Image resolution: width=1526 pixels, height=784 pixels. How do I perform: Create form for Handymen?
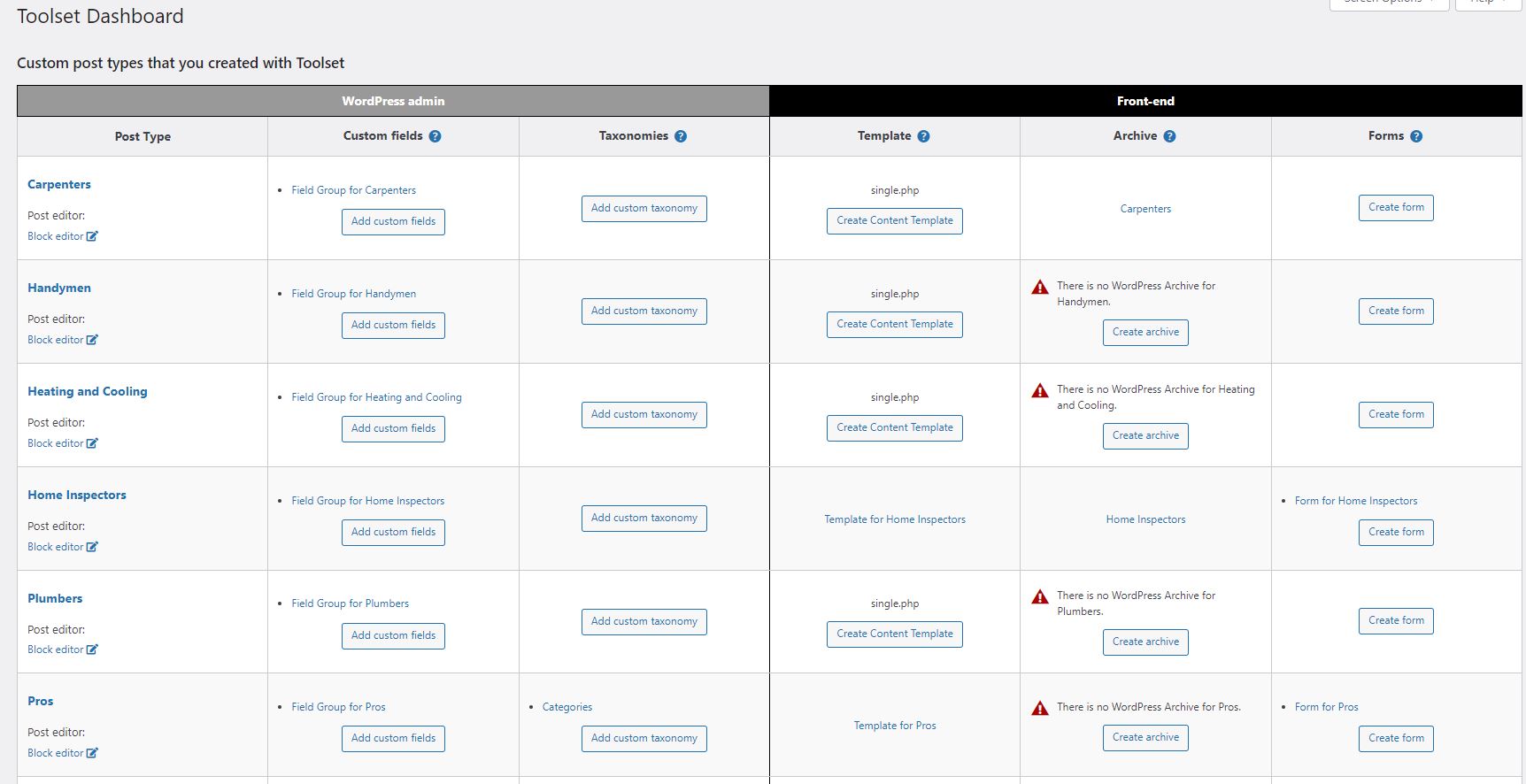(1396, 311)
